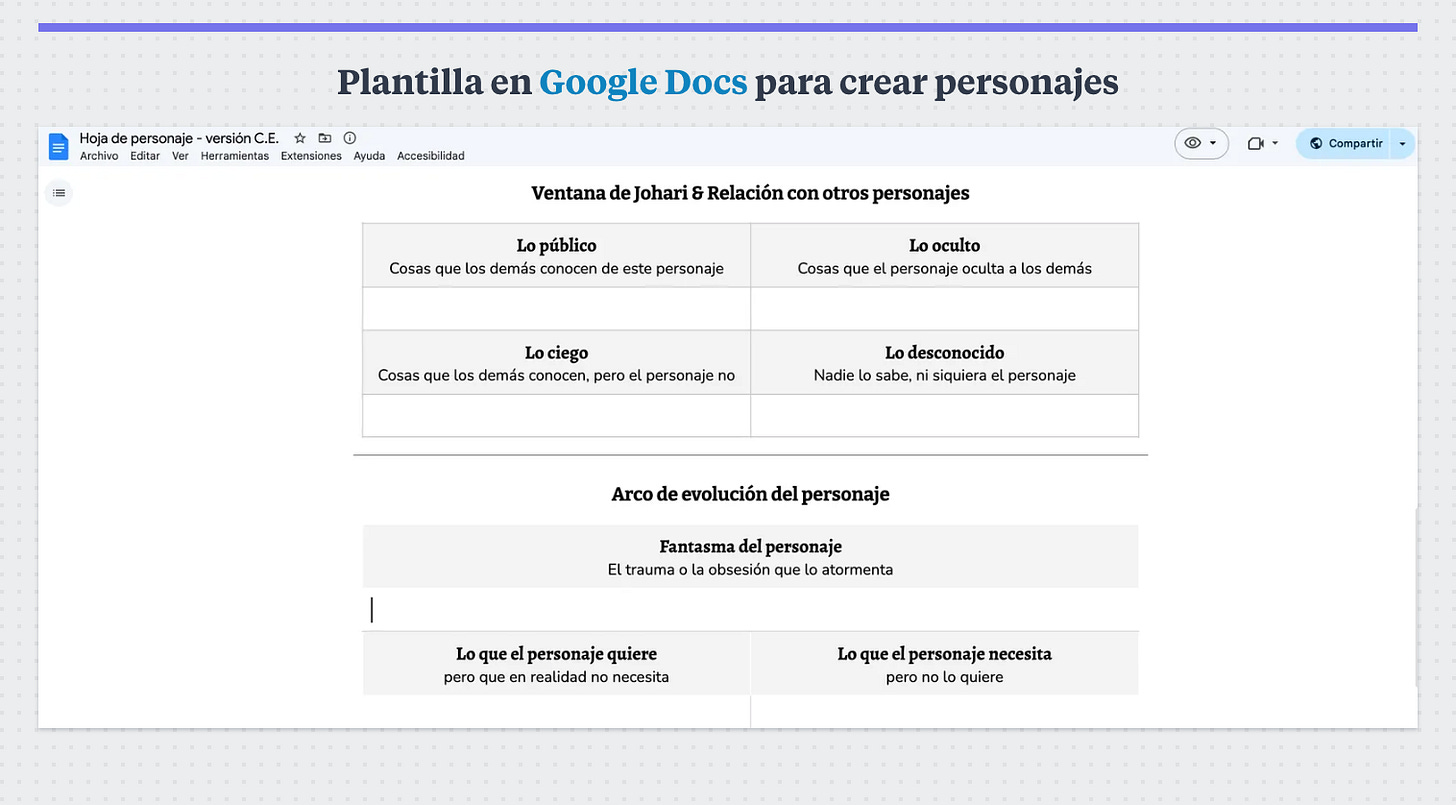Click the Lo oculto header cell
Image resolution: width=1456 pixels, height=805 pixels.
pyautogui.click(x=944, y=256)
